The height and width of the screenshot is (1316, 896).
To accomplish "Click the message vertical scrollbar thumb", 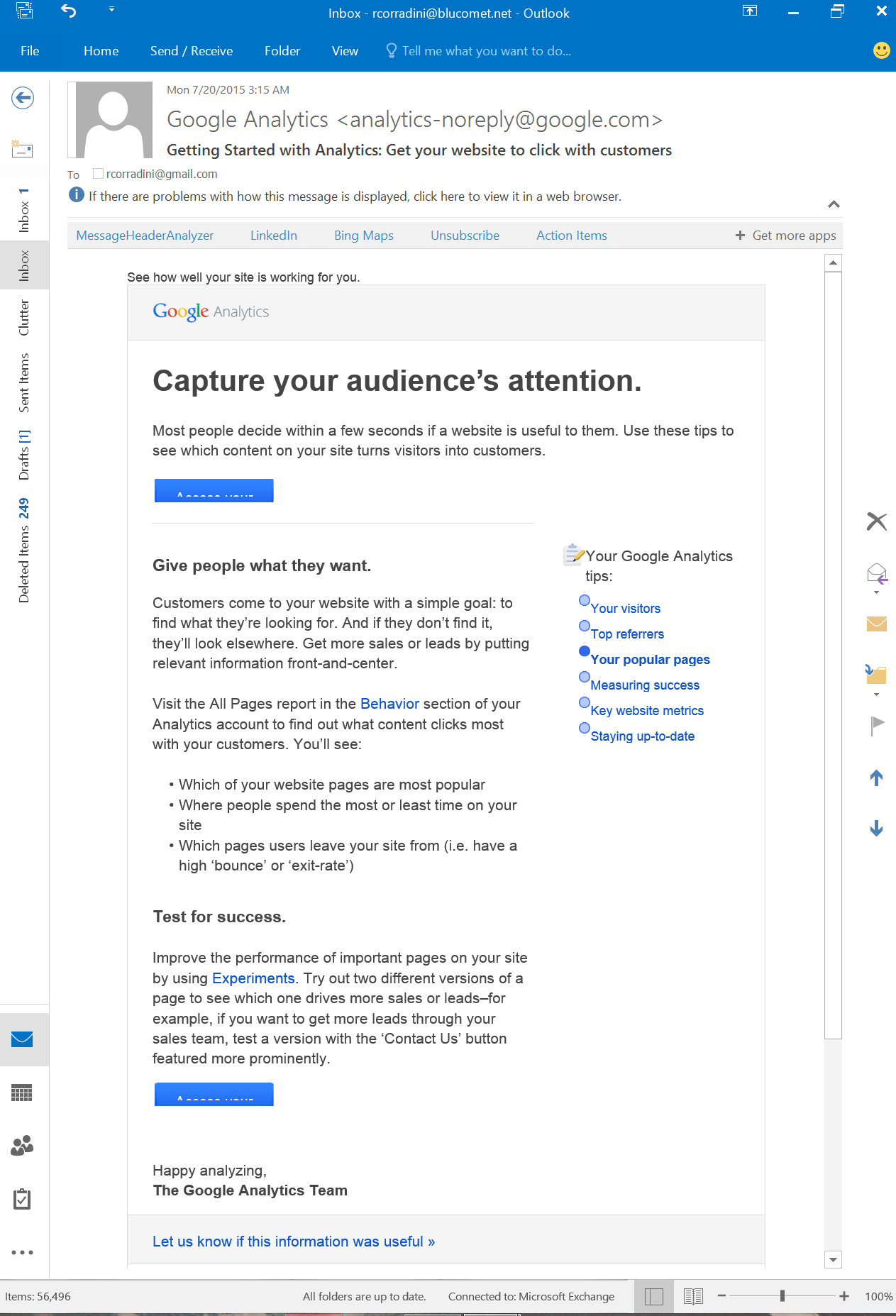I will pos(834,656).
